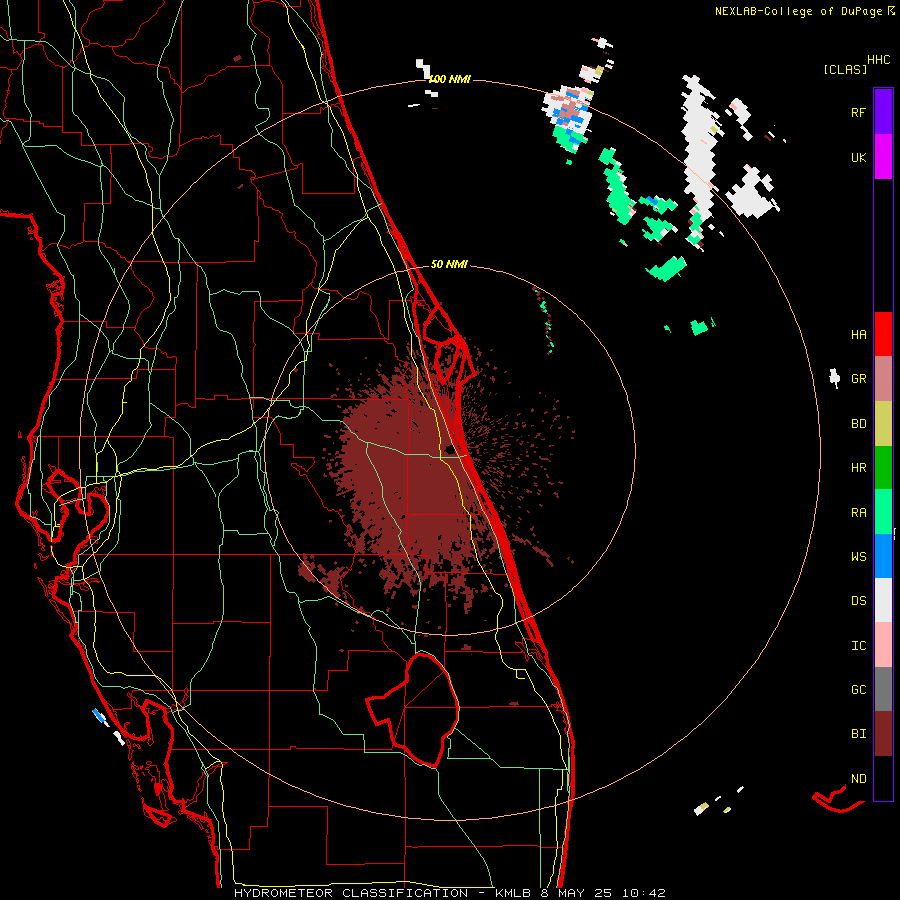Click the HA red legend swatch
Viewport: 900px width, 900px height.
883,334
